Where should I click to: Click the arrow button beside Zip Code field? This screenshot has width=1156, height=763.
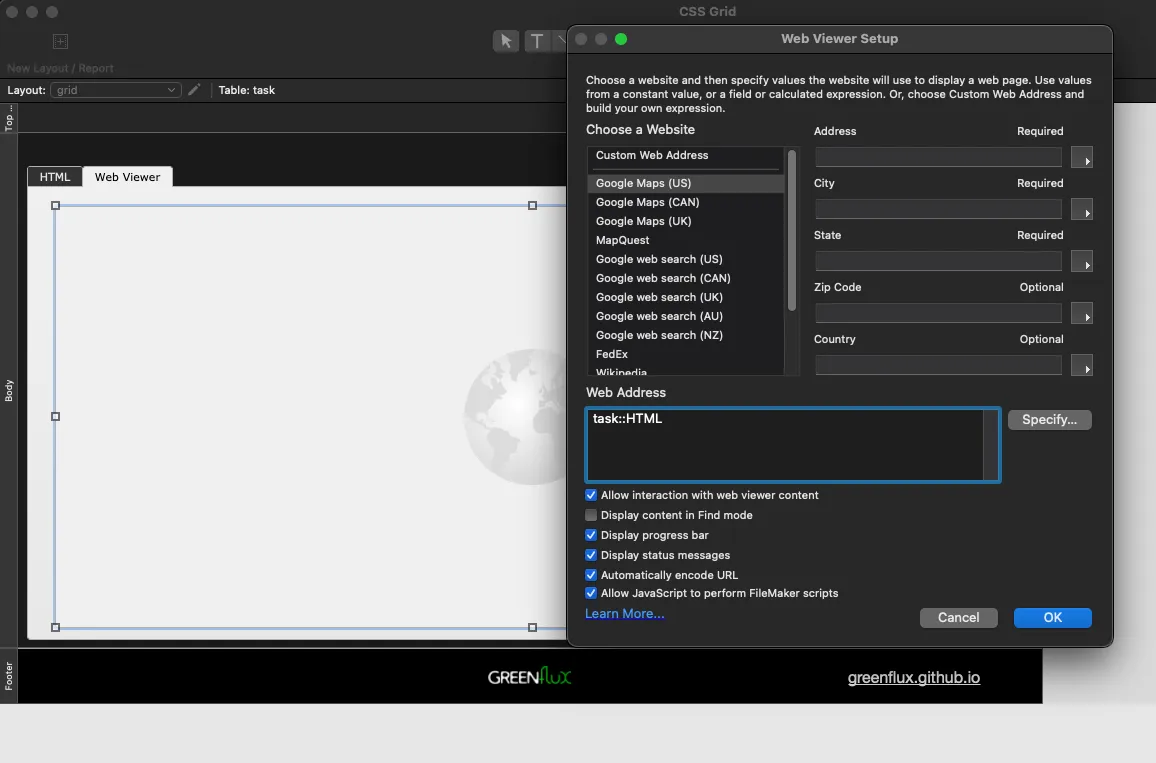pyautogui.click(x=1082, y=314)
